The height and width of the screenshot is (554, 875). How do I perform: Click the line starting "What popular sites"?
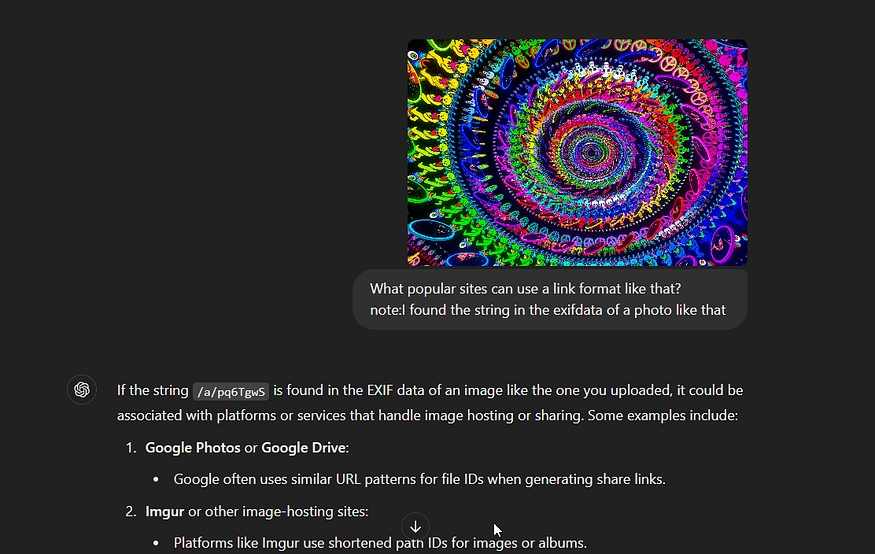point(525,289)
